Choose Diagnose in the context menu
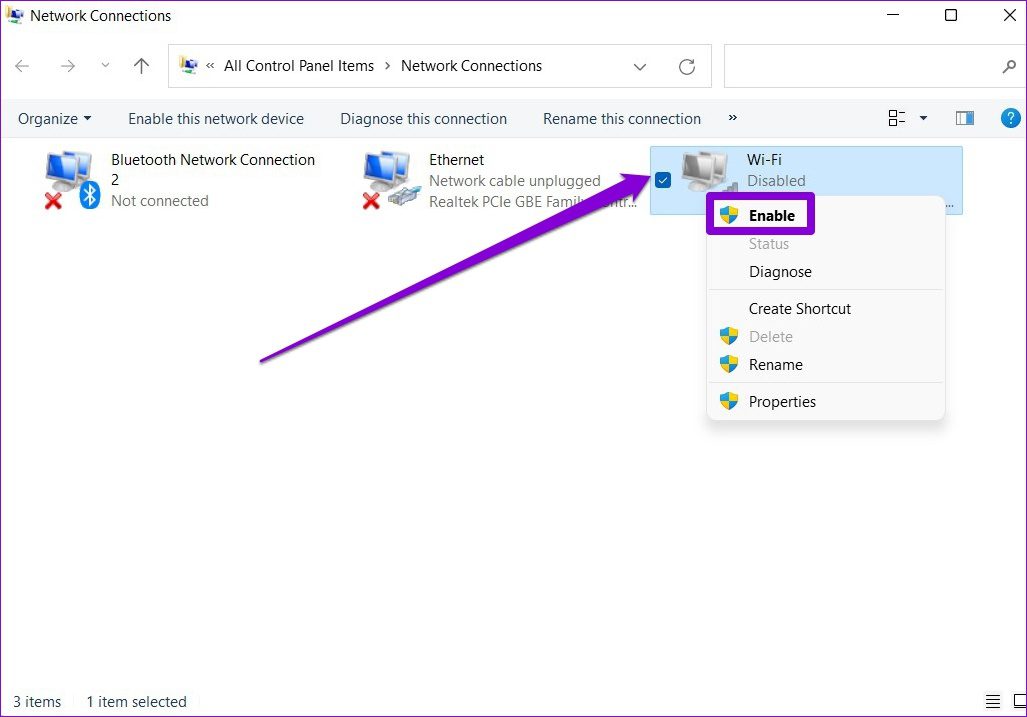The height and width of the screenshot is (717, 1027). (x=780, y=272)
